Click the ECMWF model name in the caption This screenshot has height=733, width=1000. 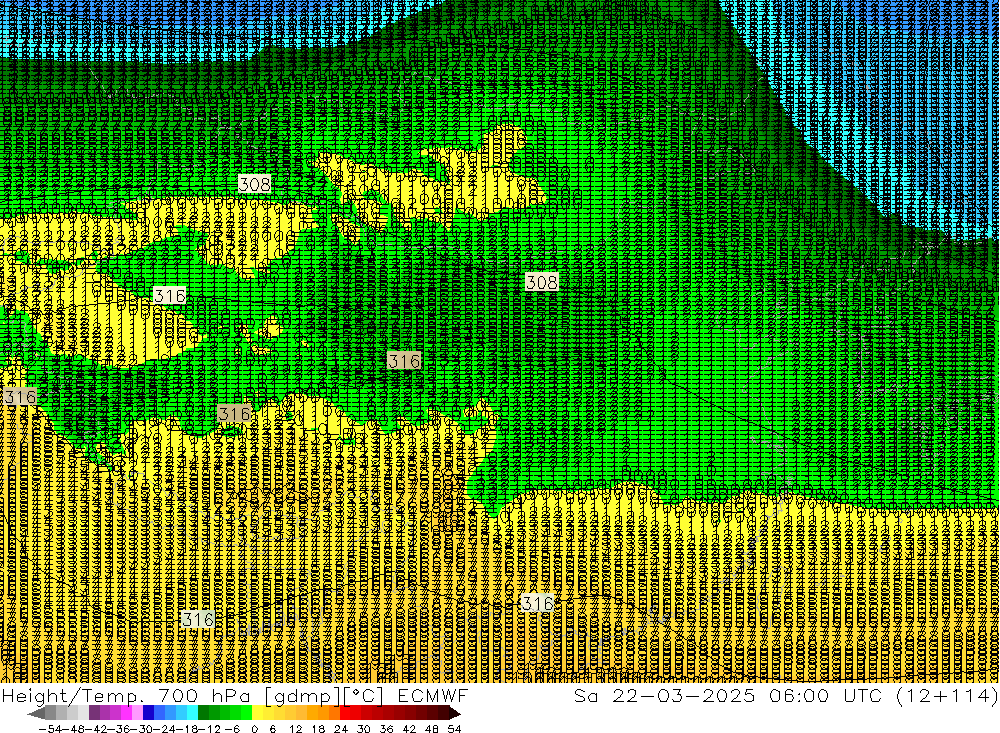click(433, 695)
